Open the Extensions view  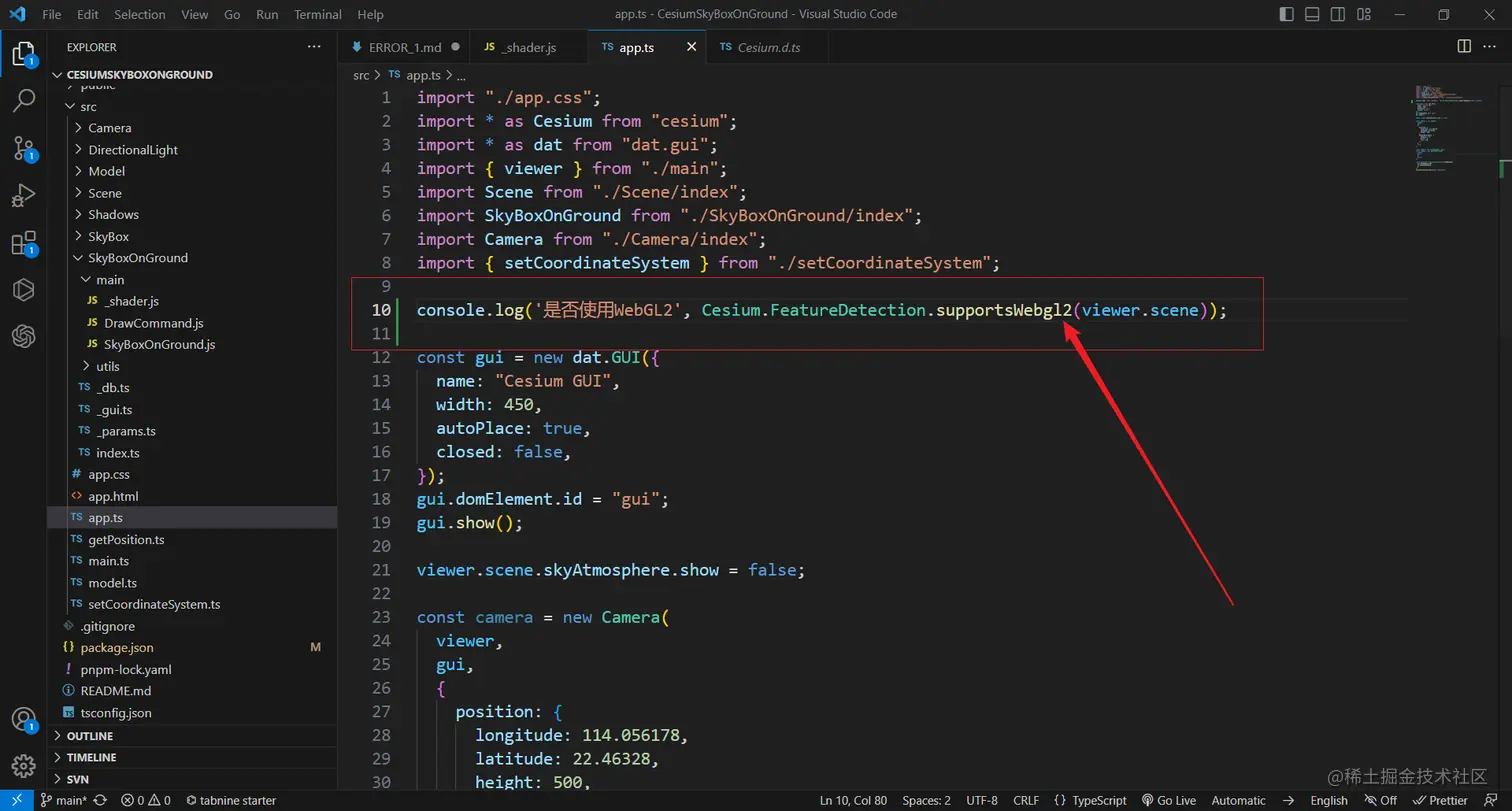[x=24, y=243]
